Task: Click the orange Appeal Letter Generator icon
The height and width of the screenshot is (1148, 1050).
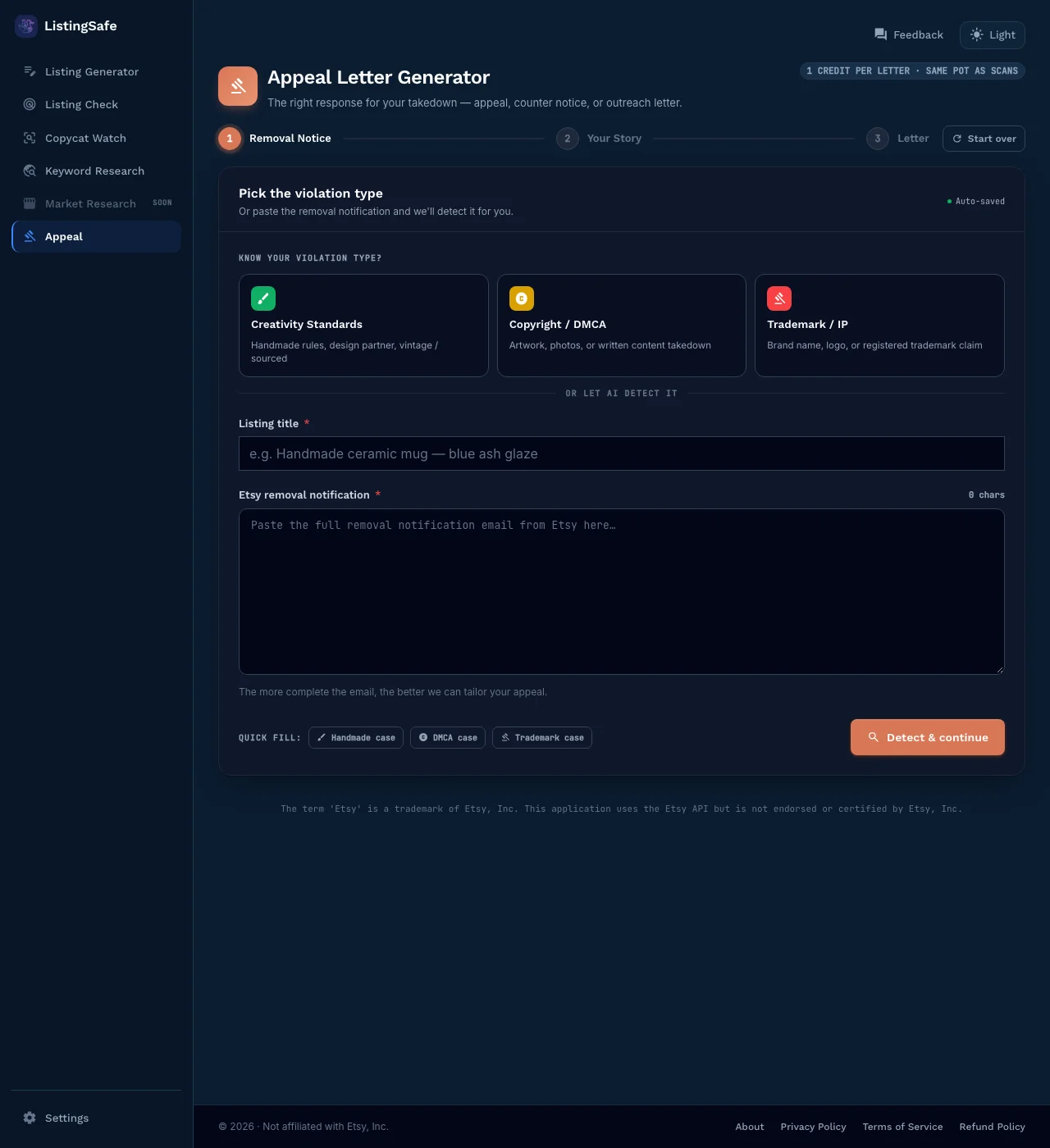Action: [x=238, y=86]
